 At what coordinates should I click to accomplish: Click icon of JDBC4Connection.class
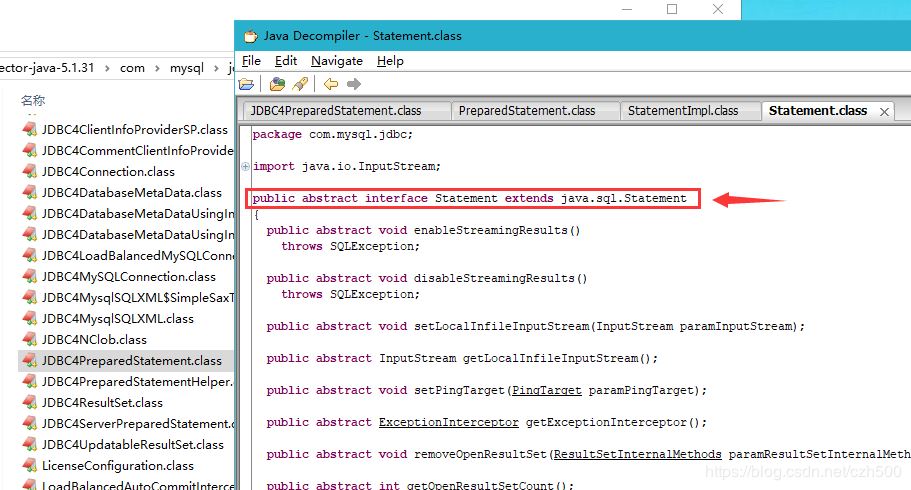30,171
